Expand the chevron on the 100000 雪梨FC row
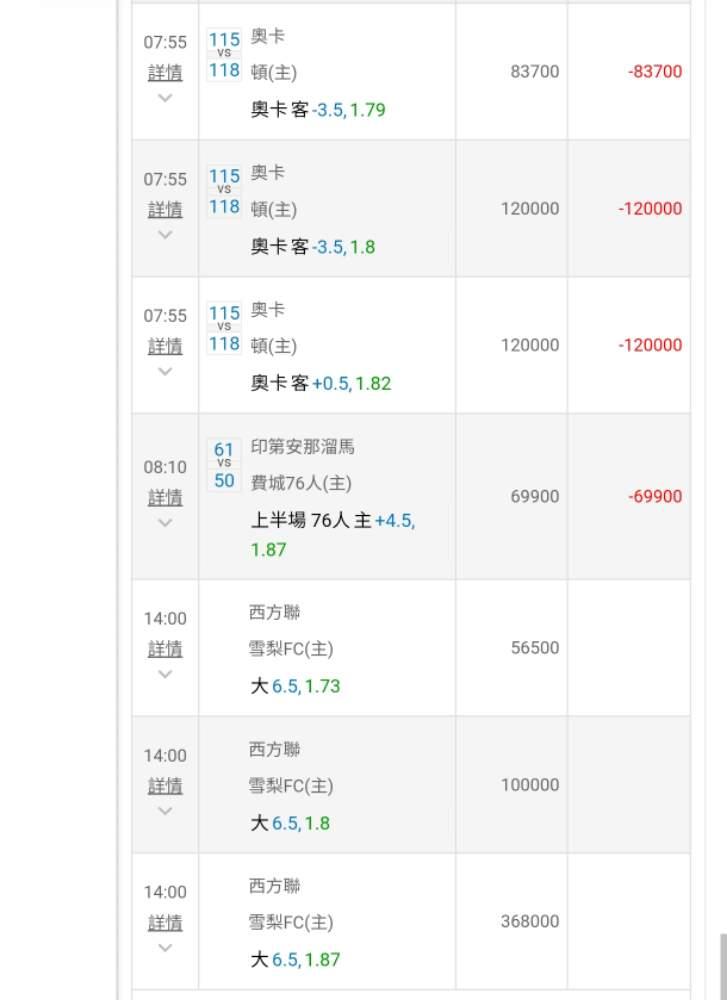 (165, 811)
